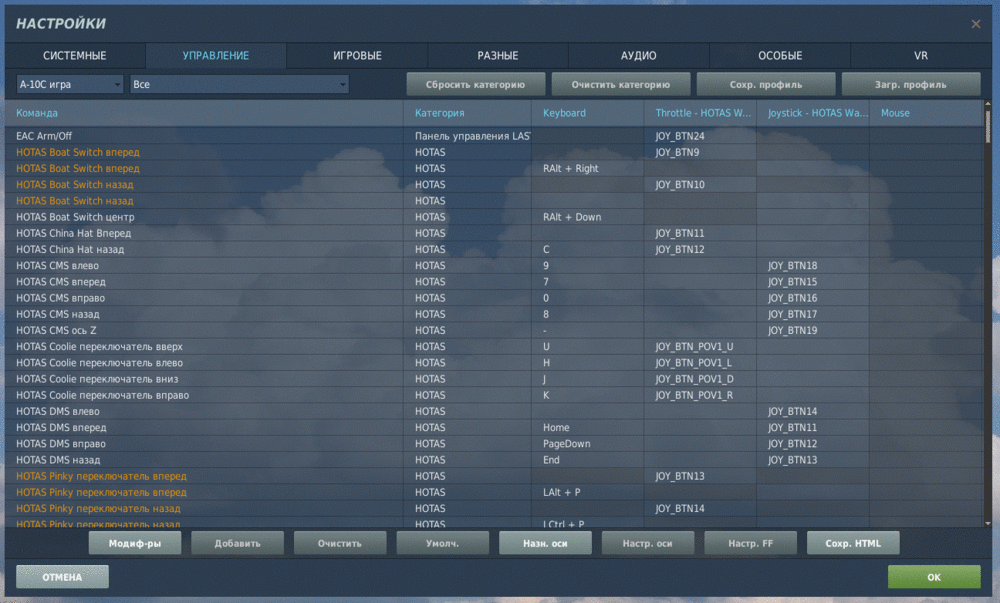Click the RAlt + Down keyboard binding cell

click(x=588, y=217)
